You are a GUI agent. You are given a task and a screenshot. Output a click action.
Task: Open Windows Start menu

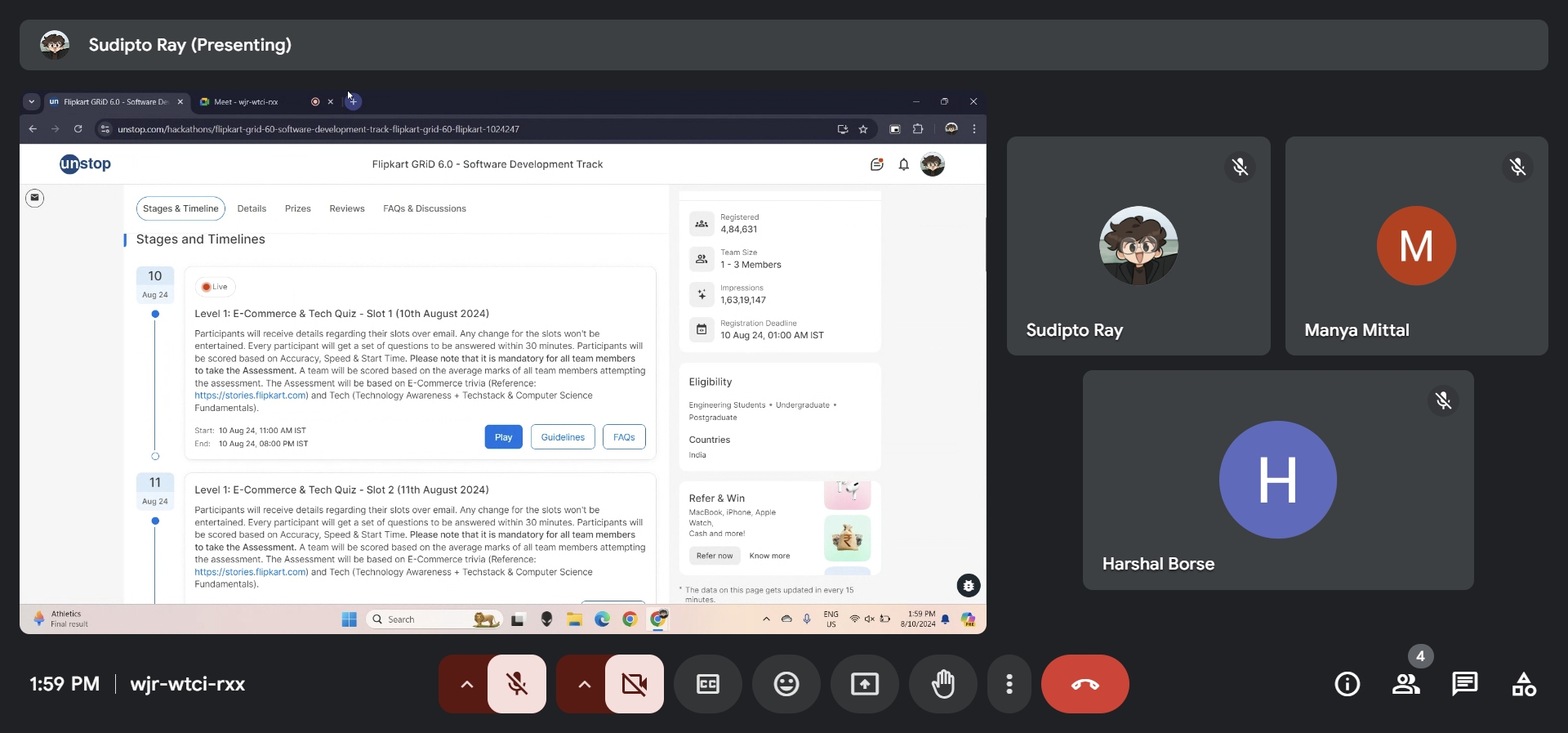pyautogui.click(x=350, y=619)
